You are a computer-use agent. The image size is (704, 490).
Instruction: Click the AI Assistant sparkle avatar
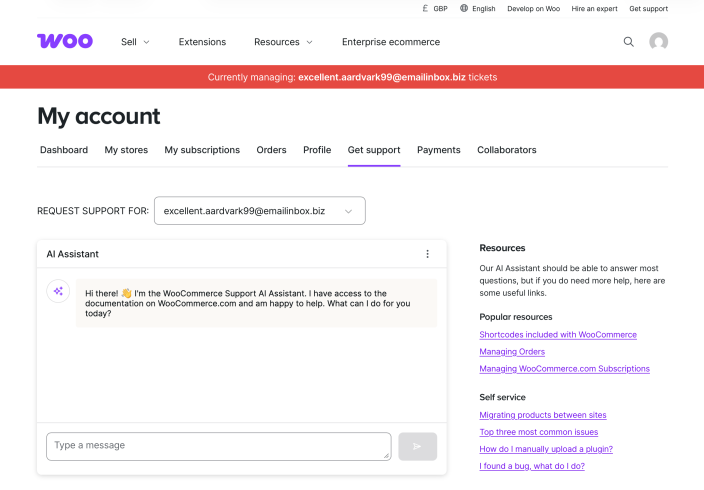58,290
